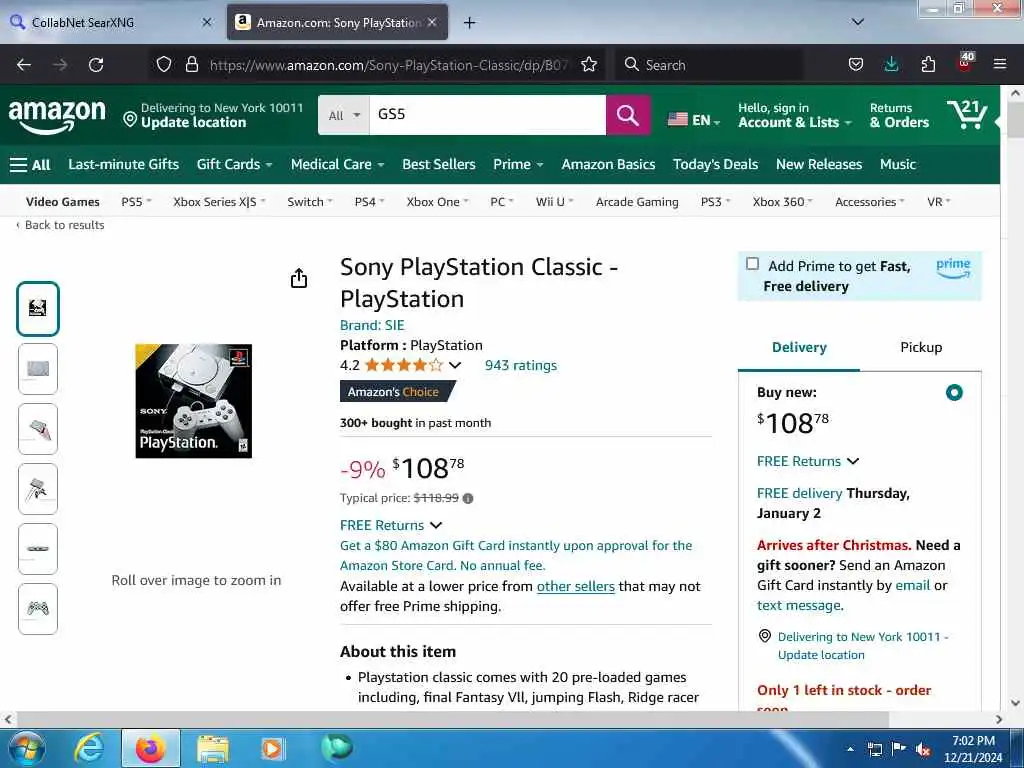Click the muted volume tray icon
Screen dimensions: 1024x768
coord(923,750)
